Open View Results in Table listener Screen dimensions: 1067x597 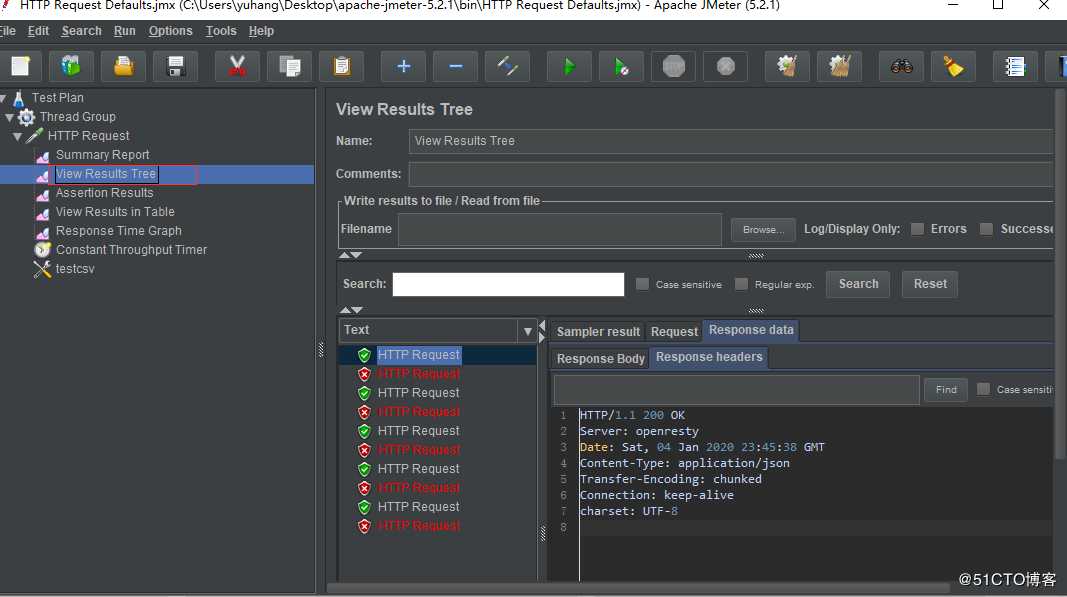pyautogui.click(x=115, y=212)
